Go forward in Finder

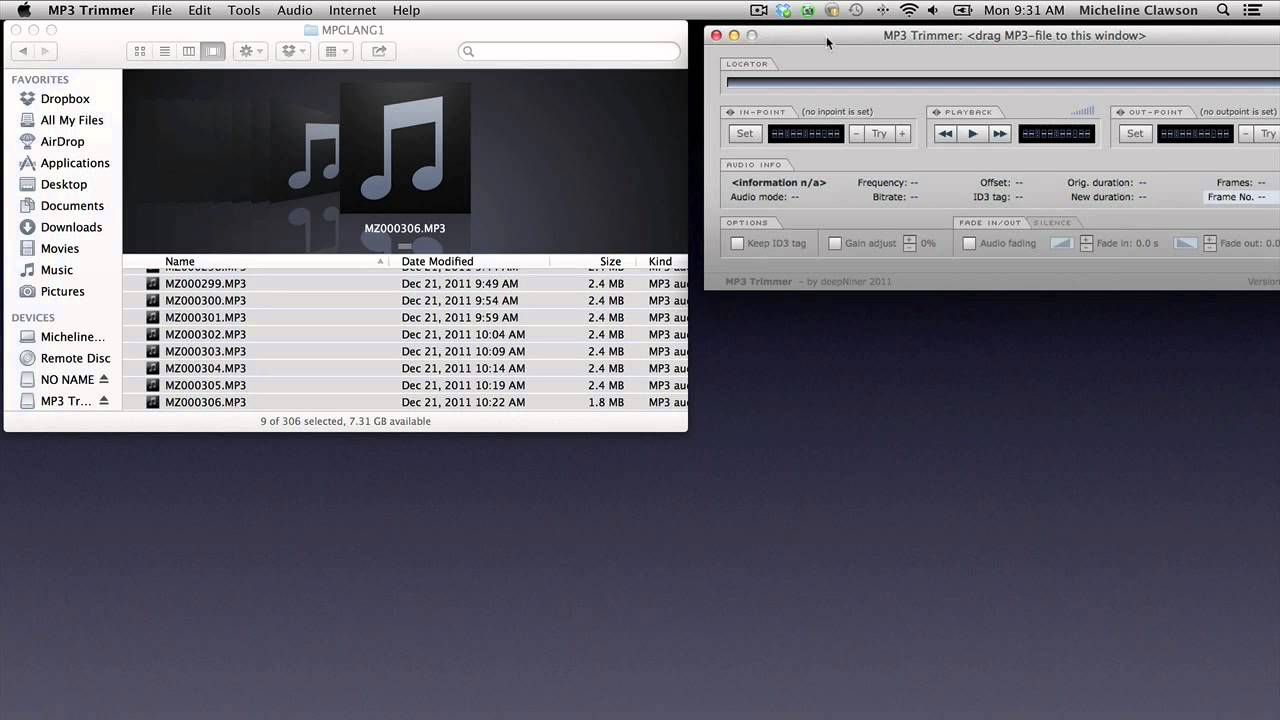click(47, 51)
